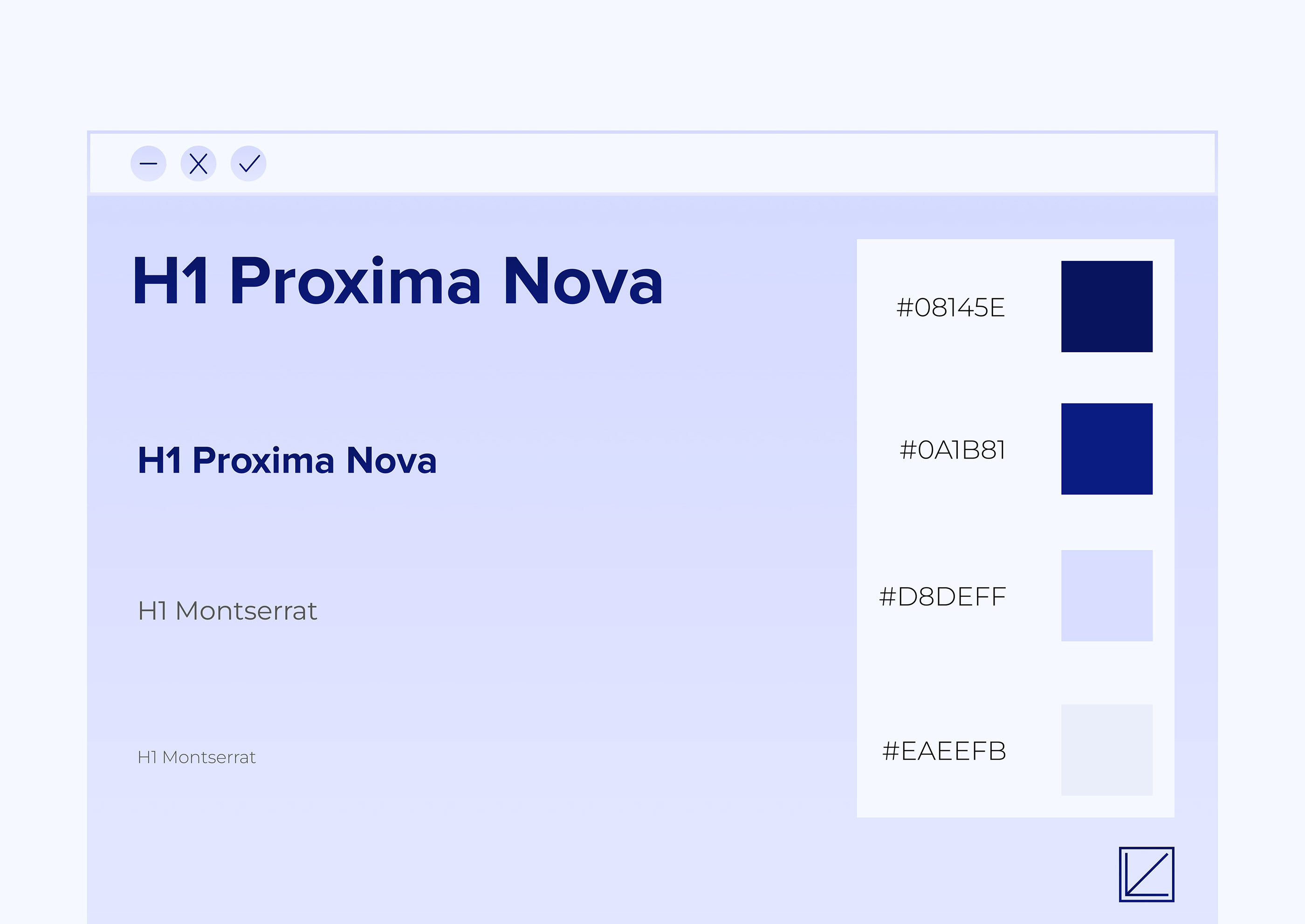Click "Nova" in the medium bold heading
1305x924 pixels.
click(391, 460)
